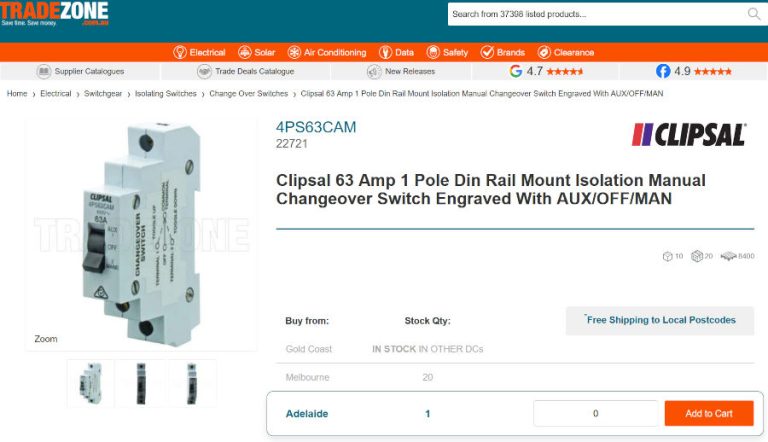Open New Releases section
Image resolution: width=768 pixels, height=442 pixels.
click(x=401, y=72)
